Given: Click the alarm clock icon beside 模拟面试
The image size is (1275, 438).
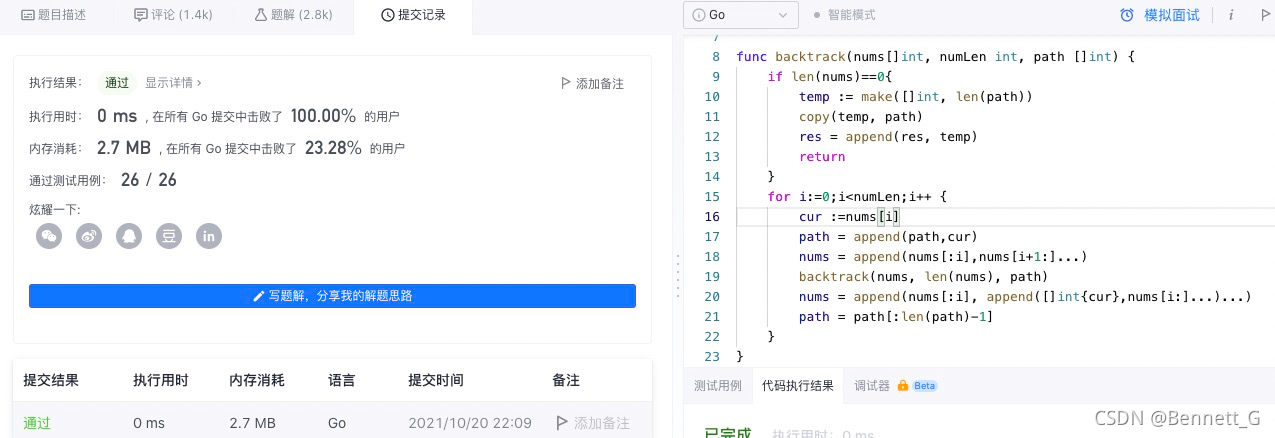Looking at the screenshot, I should click(x=1127, y=15).
